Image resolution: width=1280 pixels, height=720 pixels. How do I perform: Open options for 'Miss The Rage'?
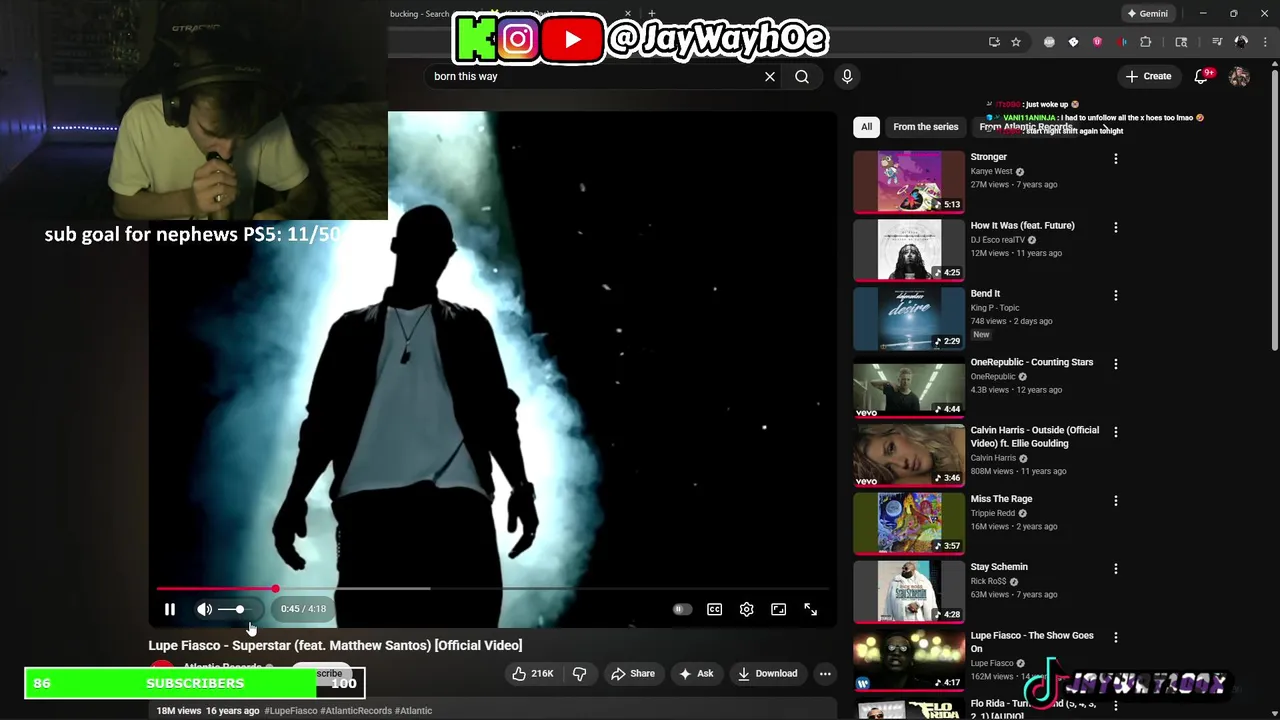click(1115, 500)
